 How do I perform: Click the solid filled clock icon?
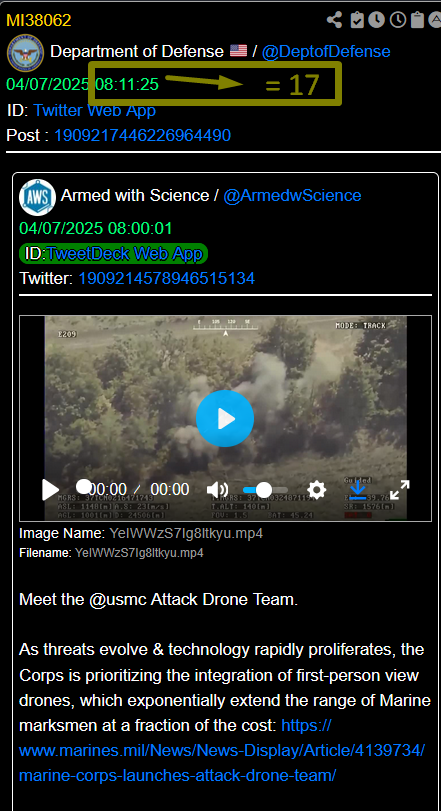coord(376,20)
